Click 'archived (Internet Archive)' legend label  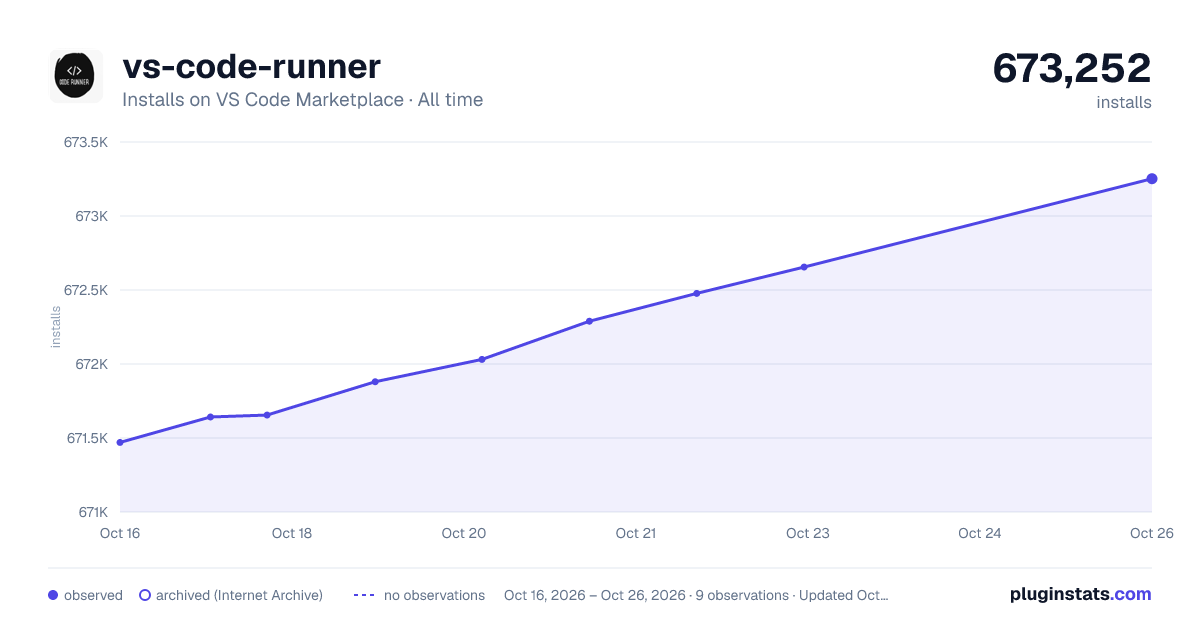239,595
